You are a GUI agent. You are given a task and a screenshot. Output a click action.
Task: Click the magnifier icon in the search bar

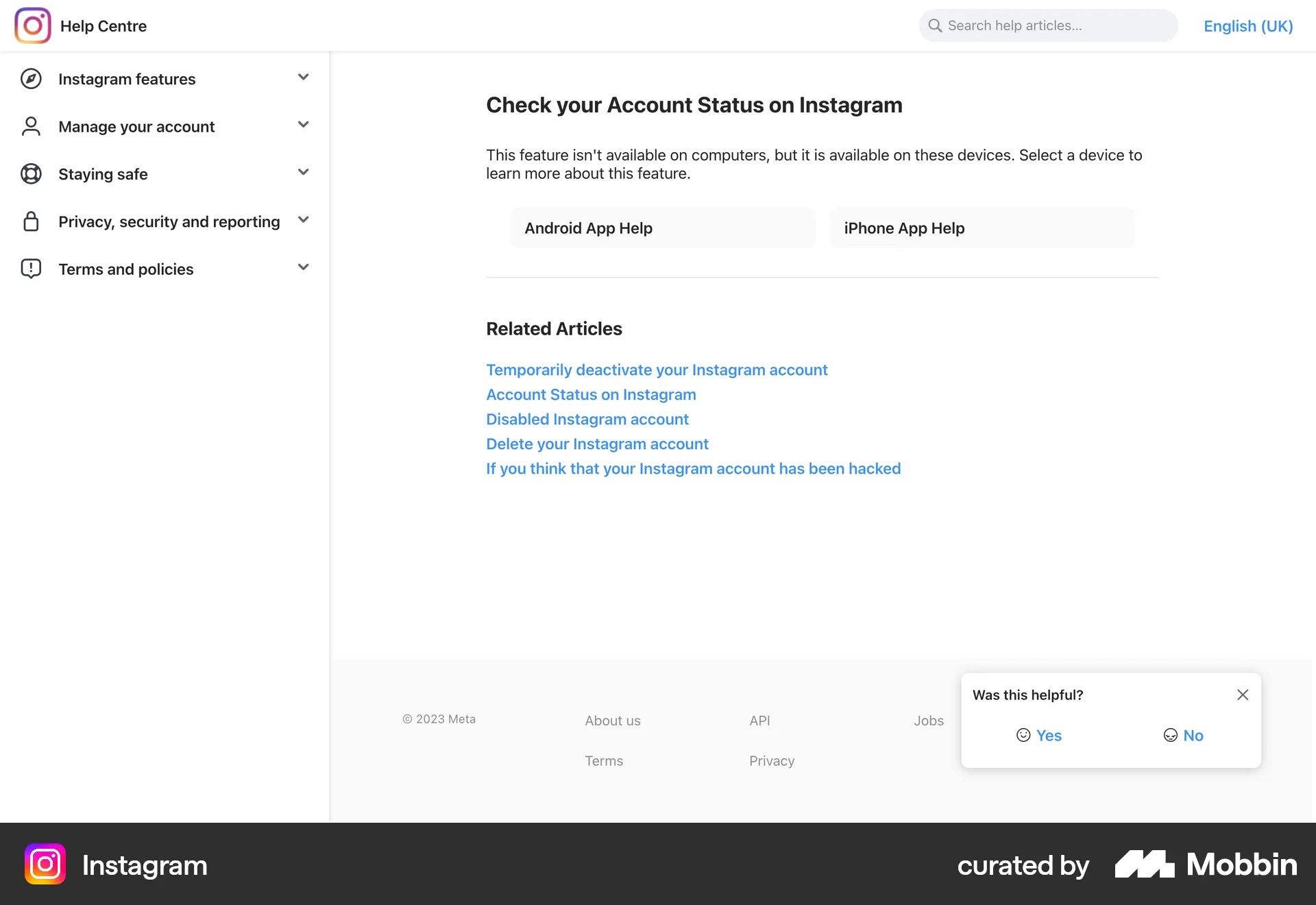(934, 25)
